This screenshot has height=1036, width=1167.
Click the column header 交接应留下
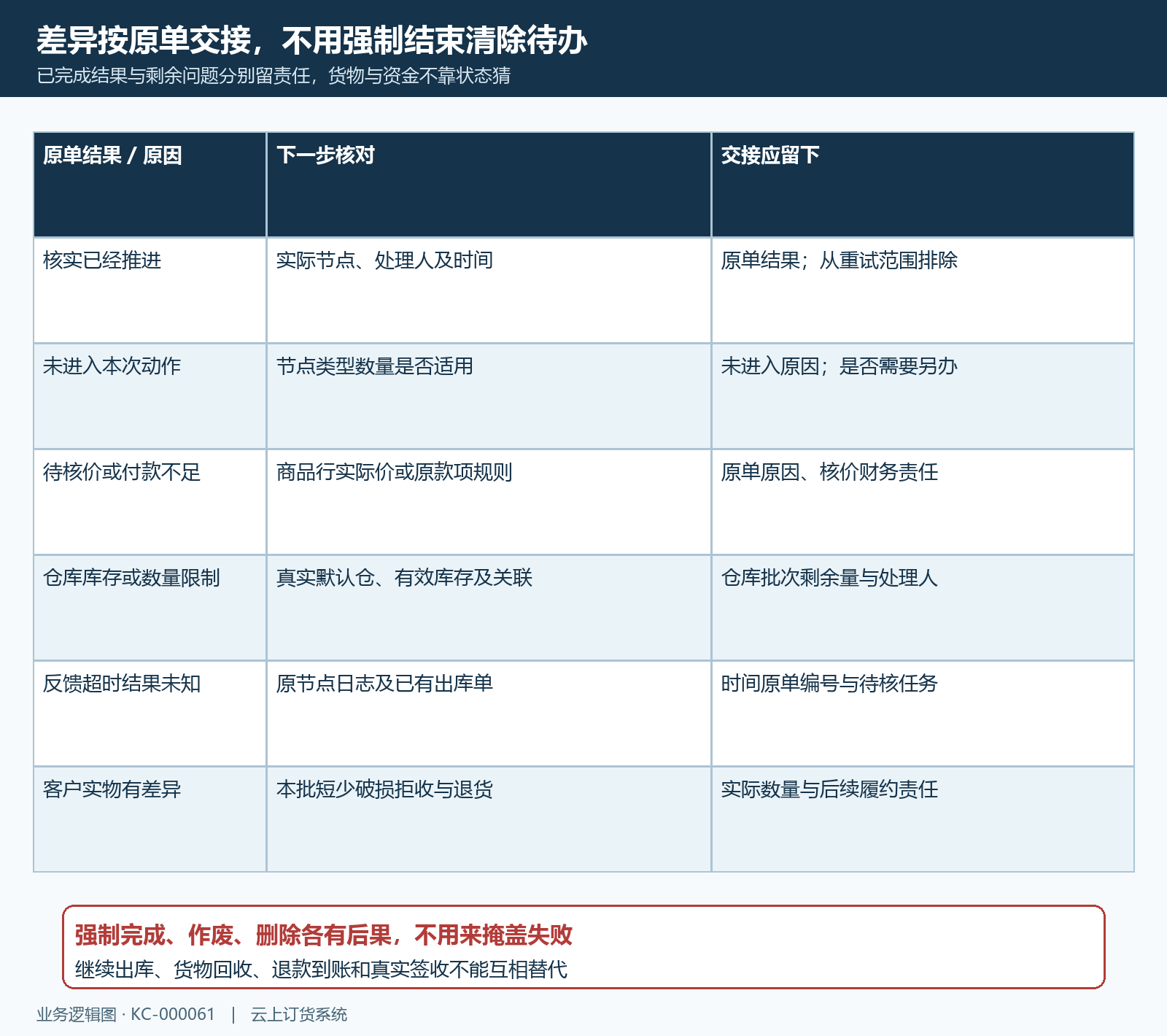[x=923, y=185]
